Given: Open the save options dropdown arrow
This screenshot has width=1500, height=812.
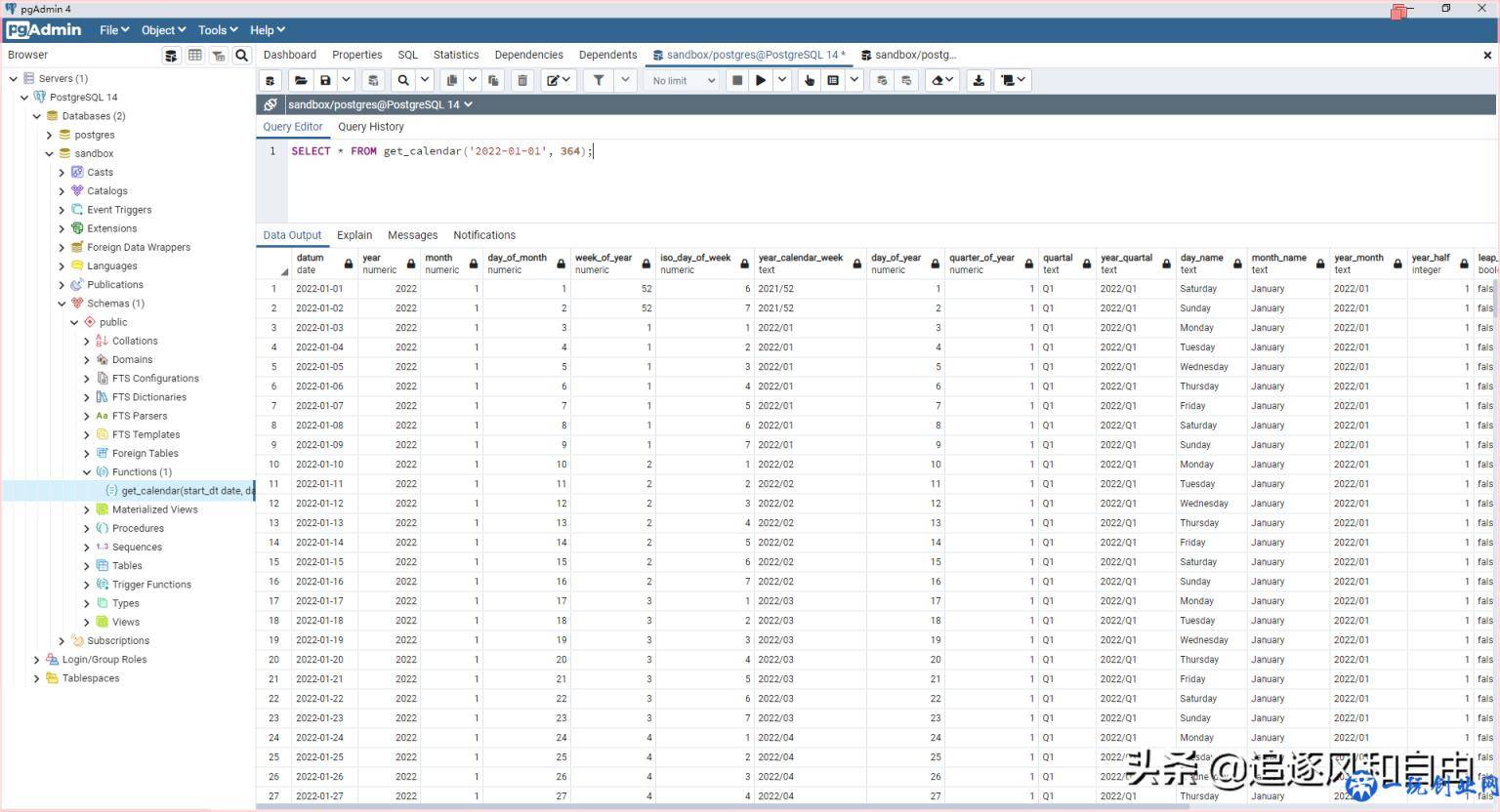Looking at the screenshot, I should pyautogui.click(x=346, y=80).
